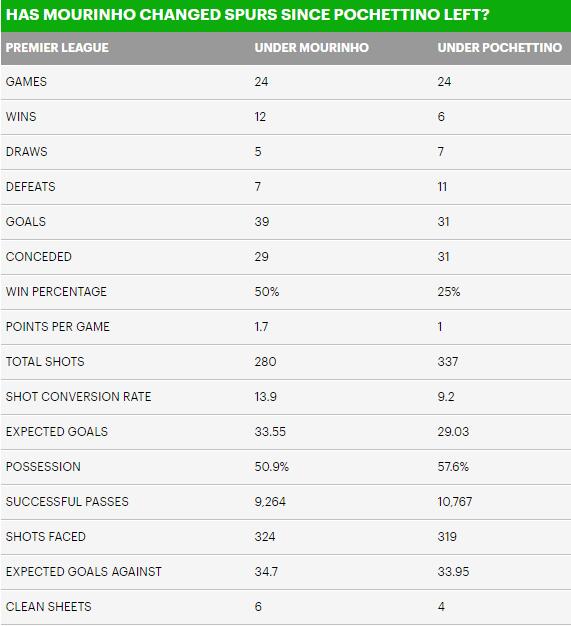Select Pochettino's clean sheets value 4

441,607
